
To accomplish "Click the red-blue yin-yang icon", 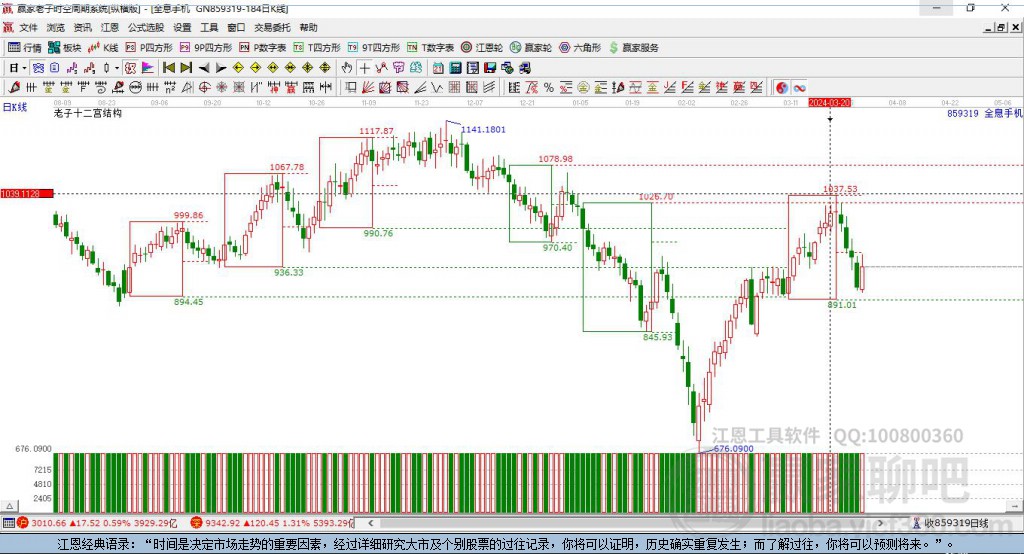I will [782, 88].
